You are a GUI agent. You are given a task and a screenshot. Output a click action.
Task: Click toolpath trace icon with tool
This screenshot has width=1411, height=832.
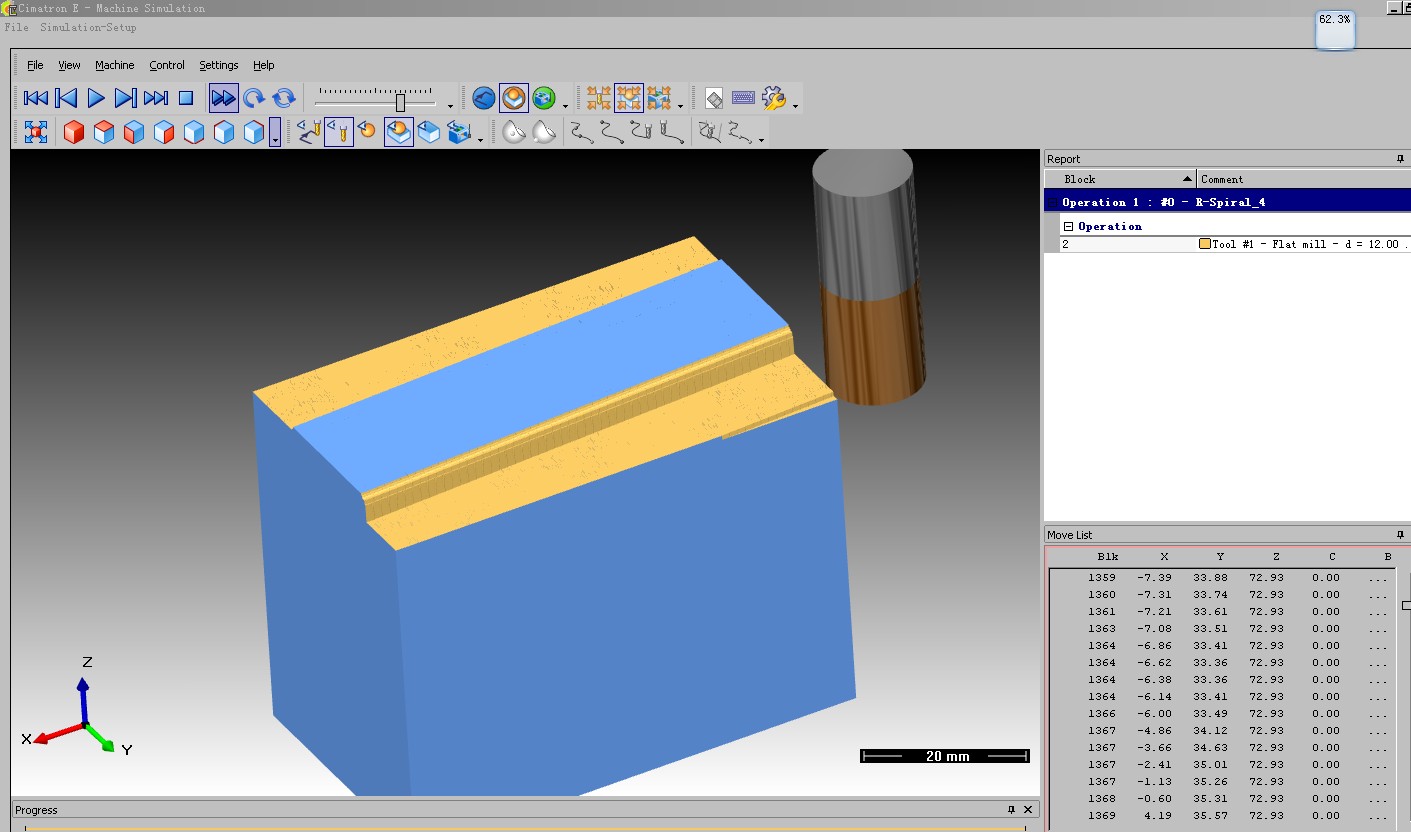pos(641,132)
